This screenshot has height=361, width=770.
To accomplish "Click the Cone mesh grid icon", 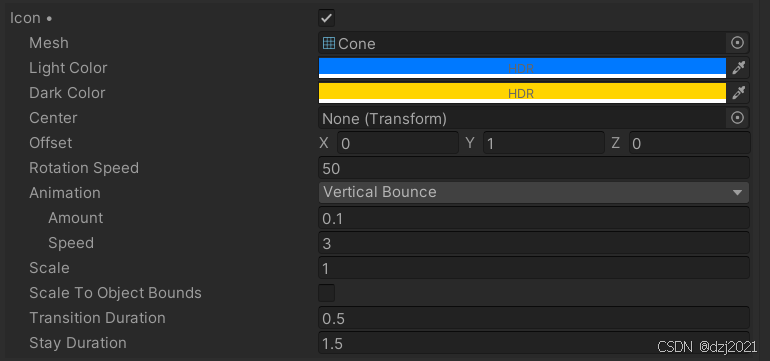I will pyautogui.click(x=329, y=43).
